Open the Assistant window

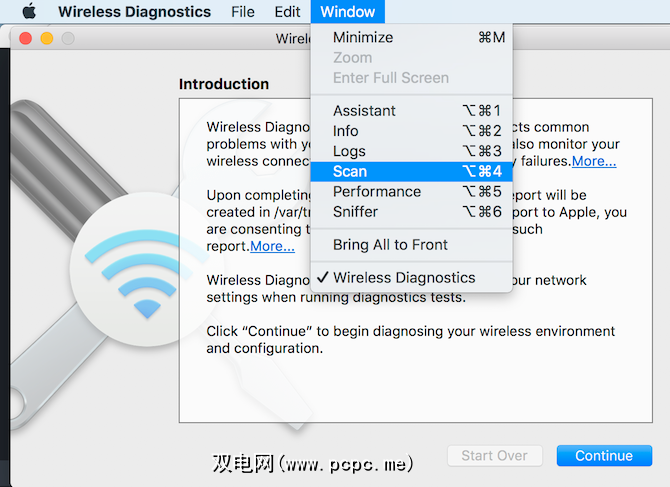(x=364, y=111)
